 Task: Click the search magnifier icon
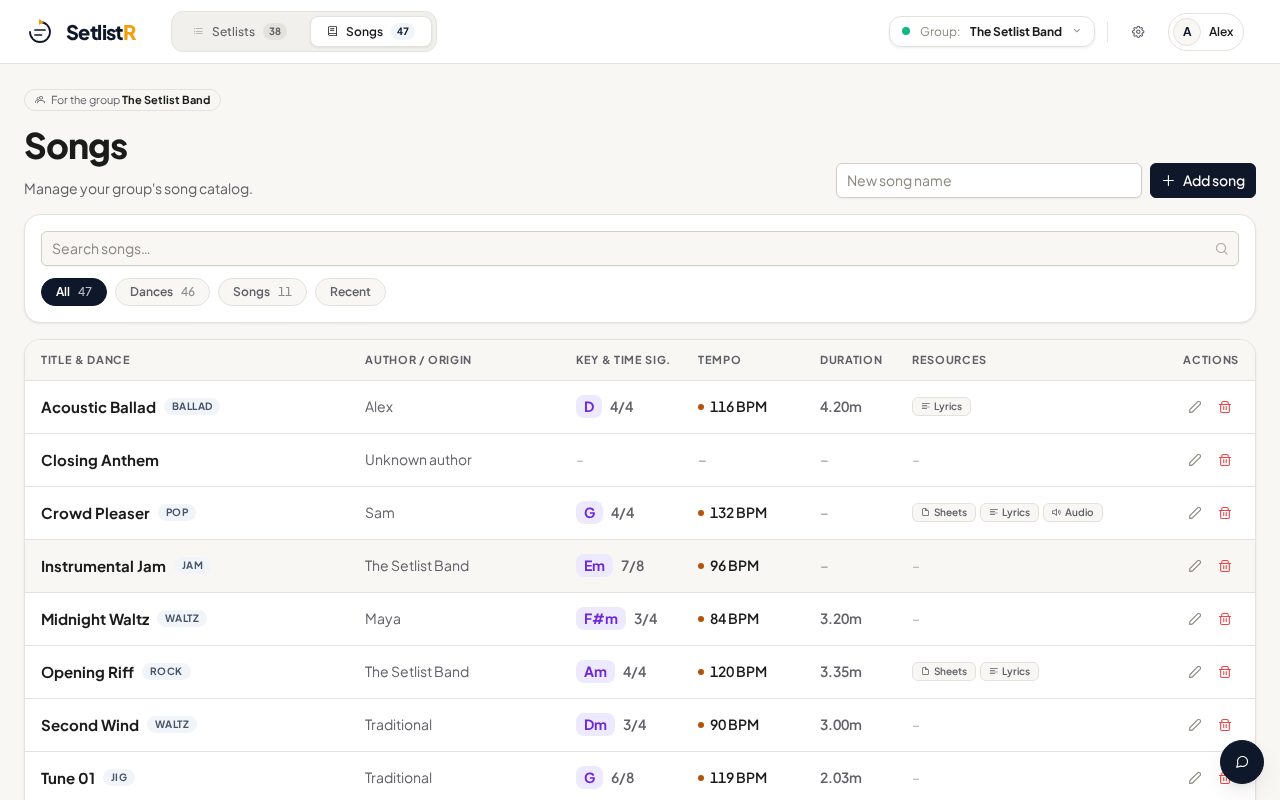coord(1221,249)
